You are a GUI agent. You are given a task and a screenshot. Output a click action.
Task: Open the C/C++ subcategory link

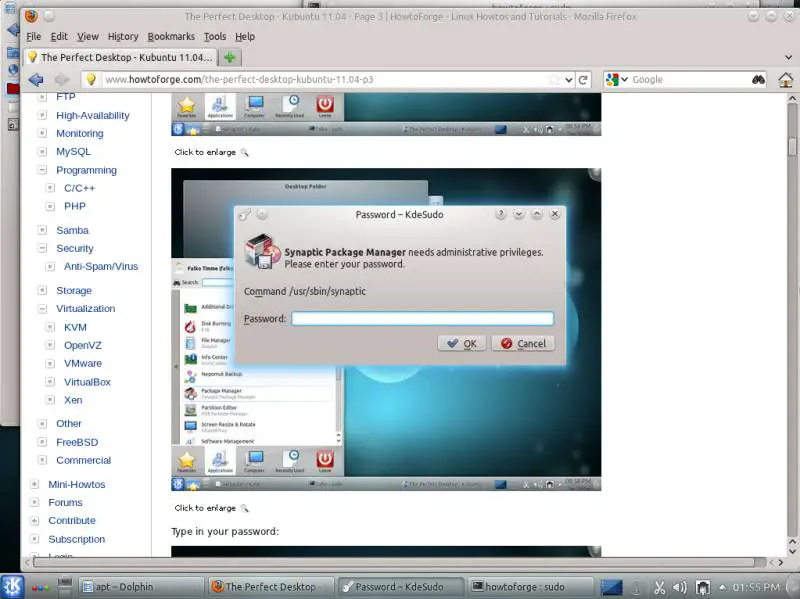click(80, 188)
